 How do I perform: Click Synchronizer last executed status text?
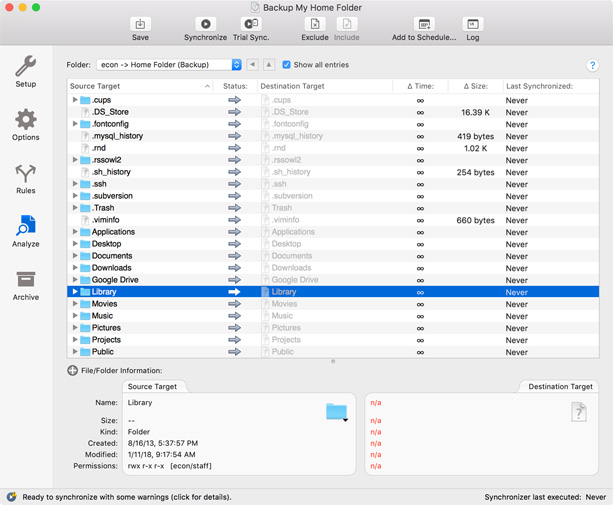[545, 497]
